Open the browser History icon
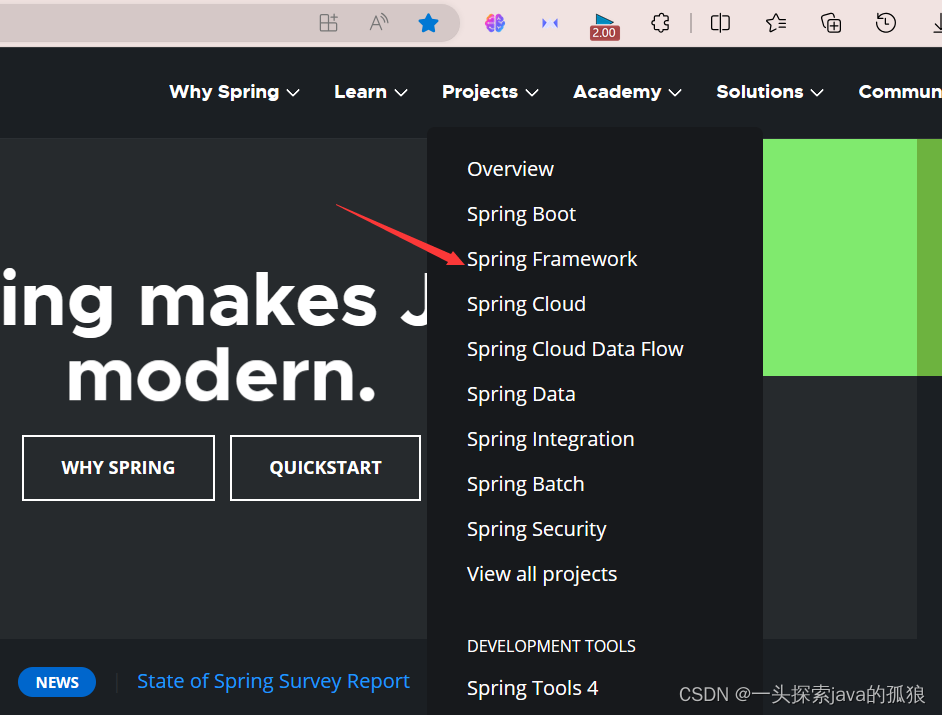Screen dimensions: 942x715 [886, 23]
